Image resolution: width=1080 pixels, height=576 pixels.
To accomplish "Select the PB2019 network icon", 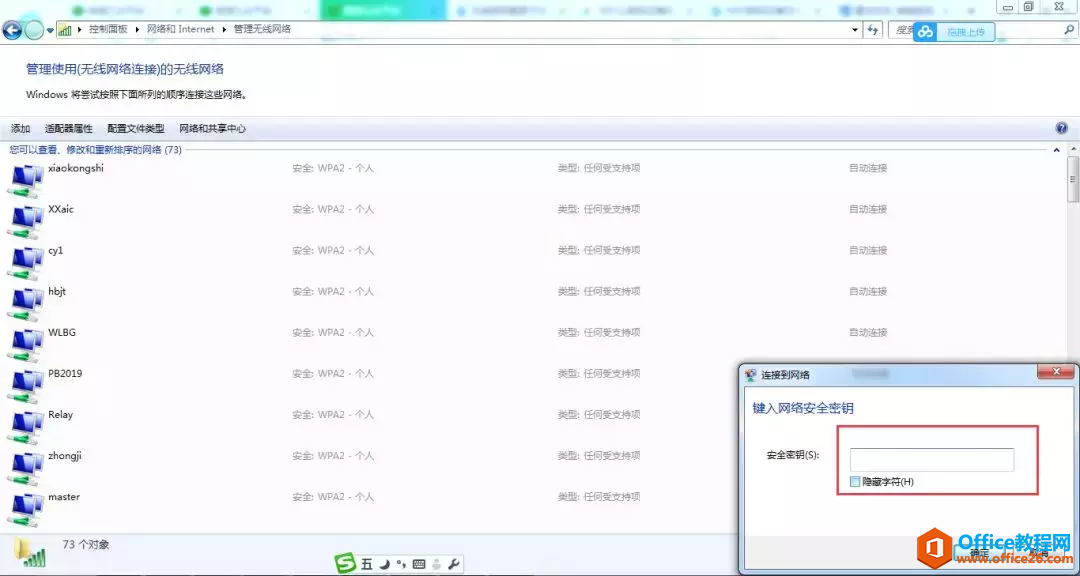I will 25,387.
